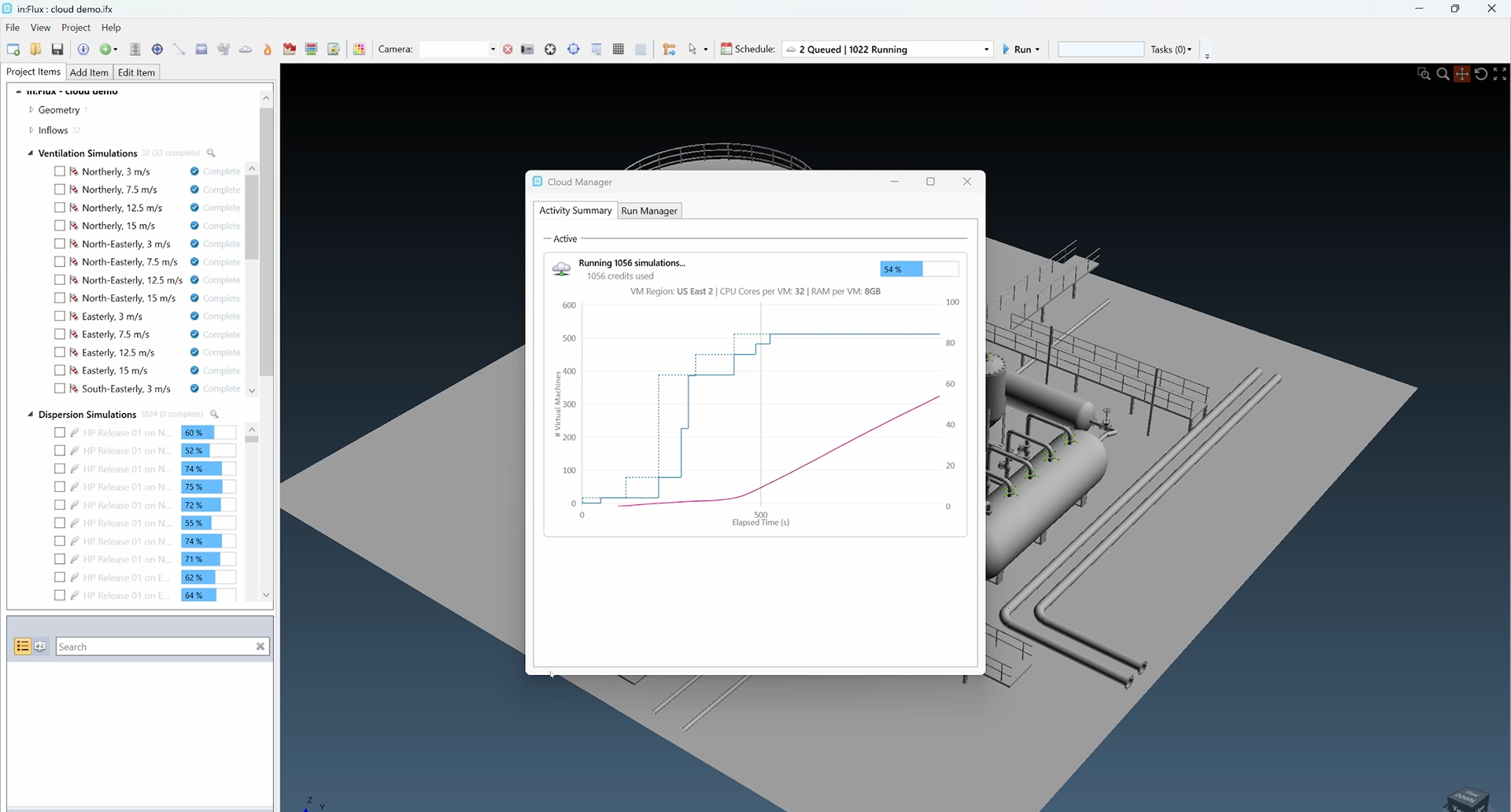Click the blue crosshair target toolbar icon

tap(157, 50)
